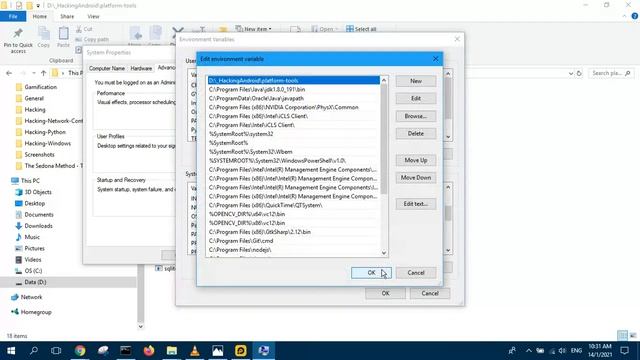Click Pin to Quick access in ribbon
The image size is (640, 360).
click(x=18, y=40)
